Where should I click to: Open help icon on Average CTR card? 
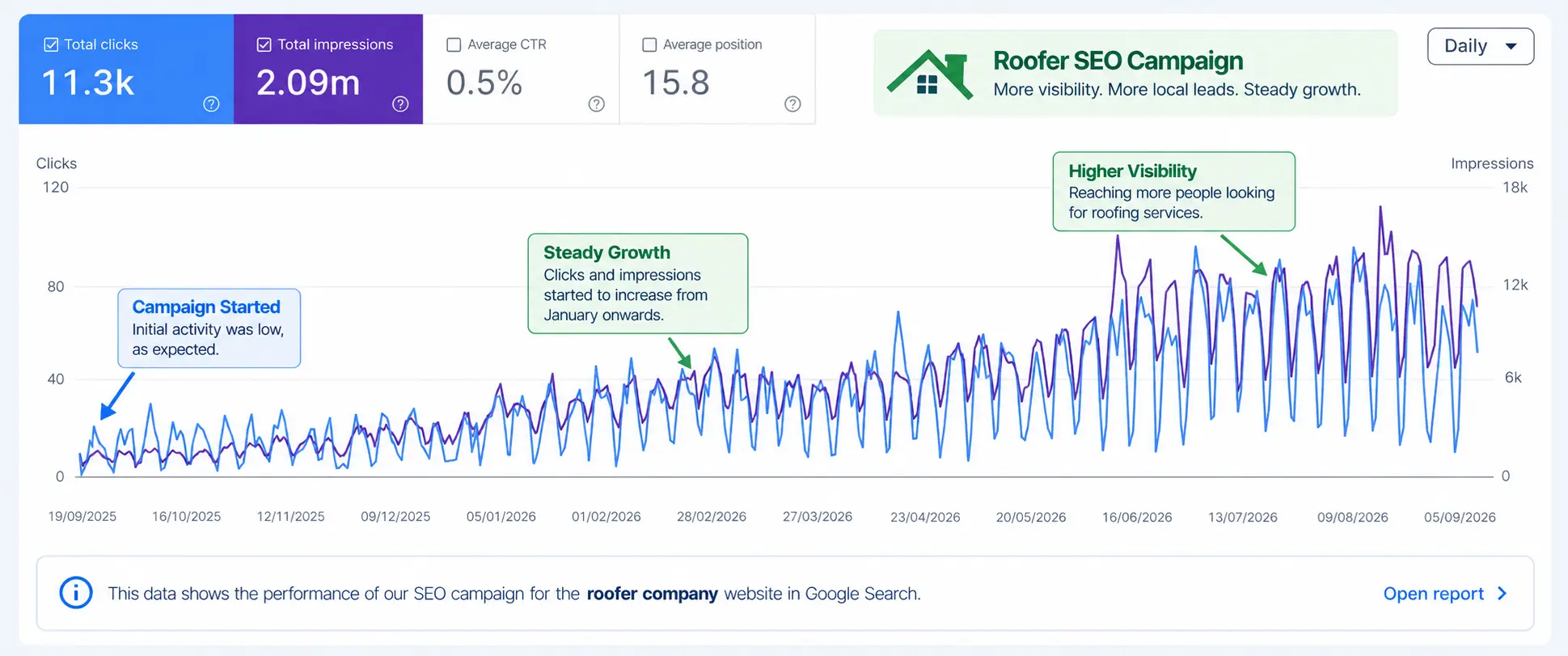pyautogui.click(x=597, y=104)
